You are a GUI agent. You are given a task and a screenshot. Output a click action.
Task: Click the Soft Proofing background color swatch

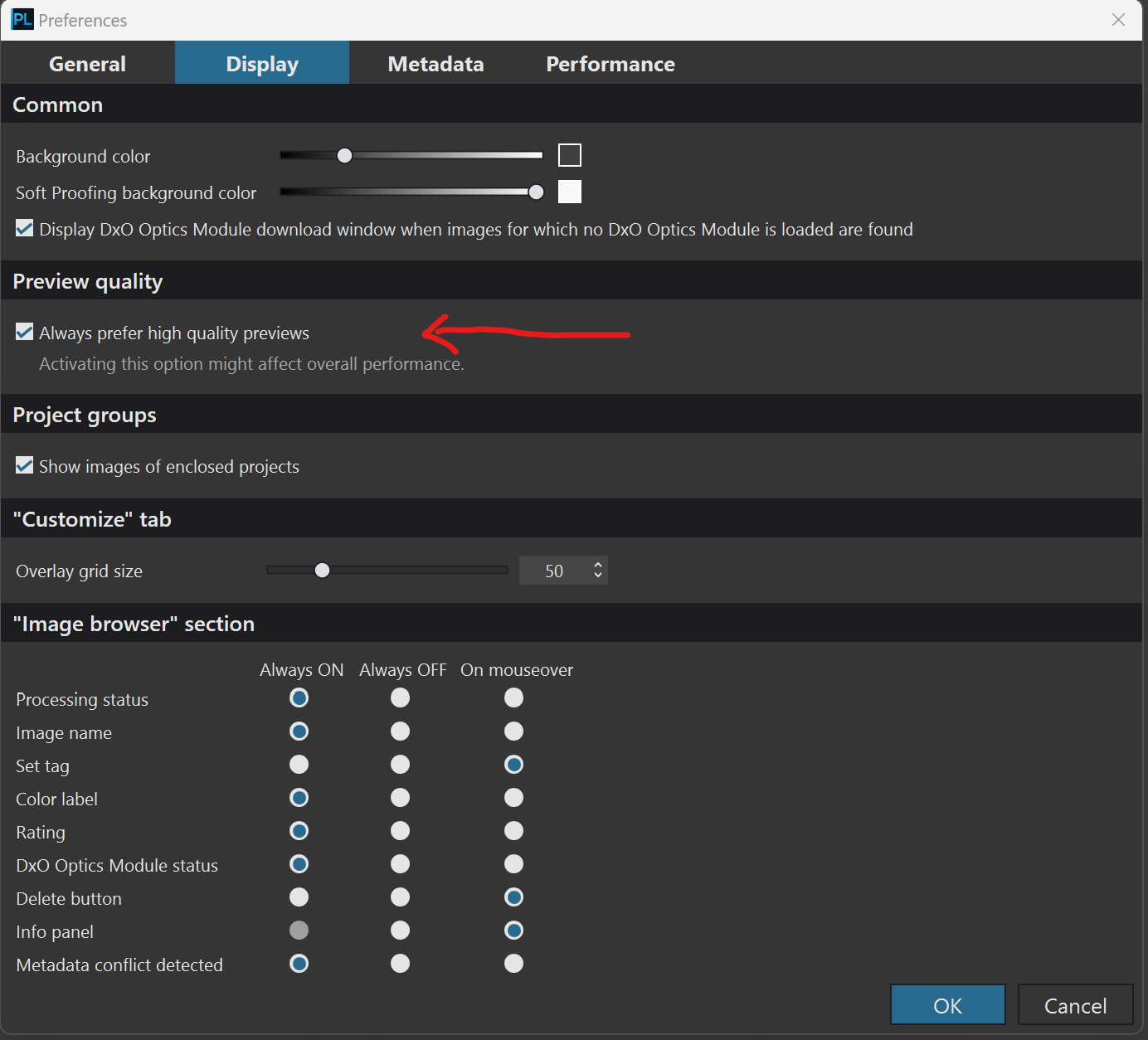tap(570, 192)
